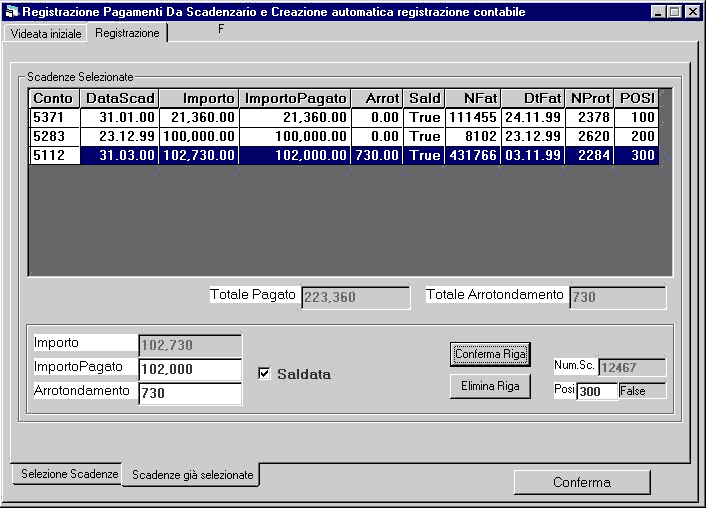Click ImportoPagato cell 100,000.00
This screenshot has width=706, height=508.
pyautogui.click(x=295, y=136)
